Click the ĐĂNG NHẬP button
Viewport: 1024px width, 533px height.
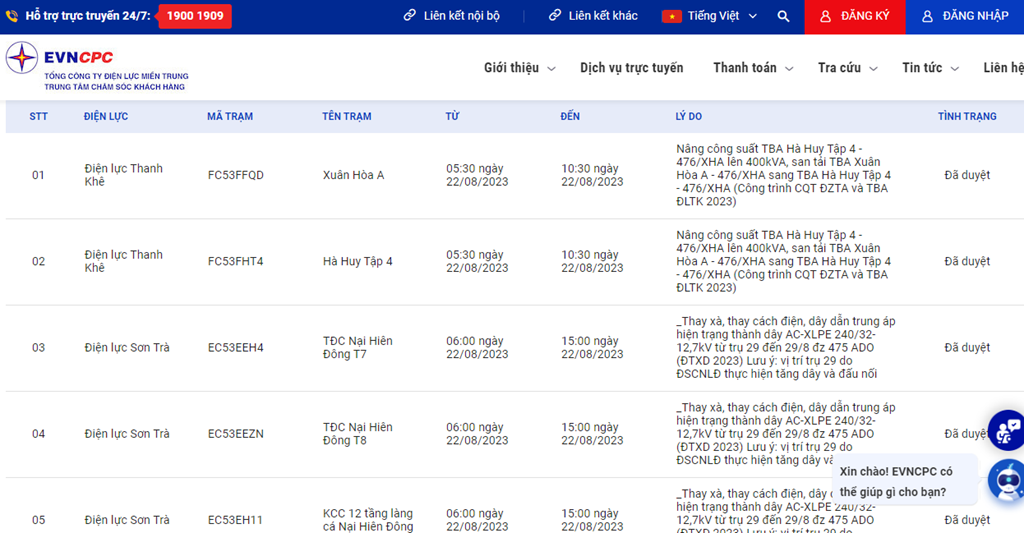click(965, 17)
